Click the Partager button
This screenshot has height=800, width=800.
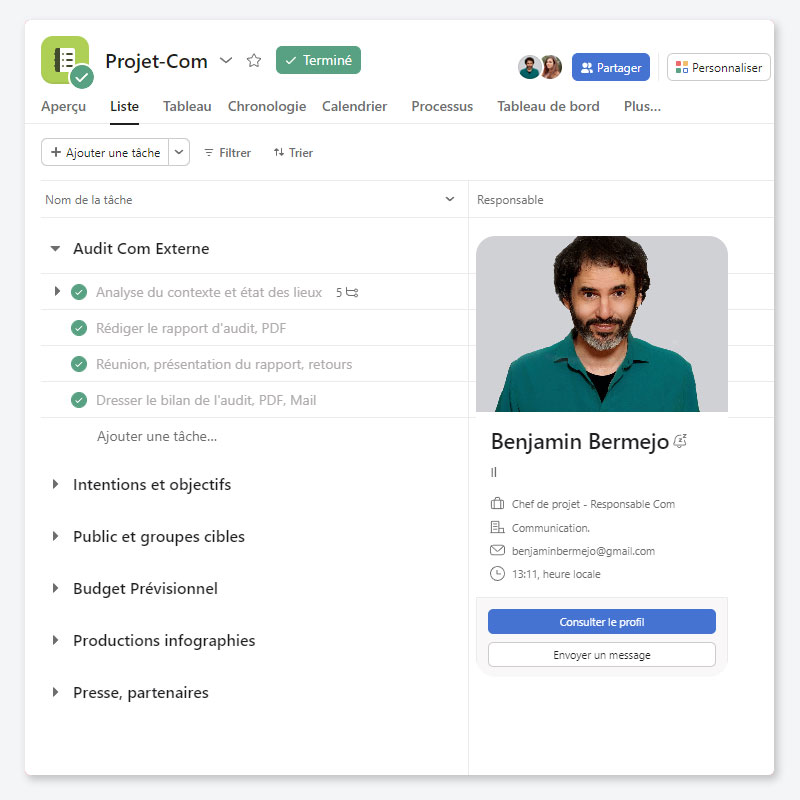[x=610, y=68]
